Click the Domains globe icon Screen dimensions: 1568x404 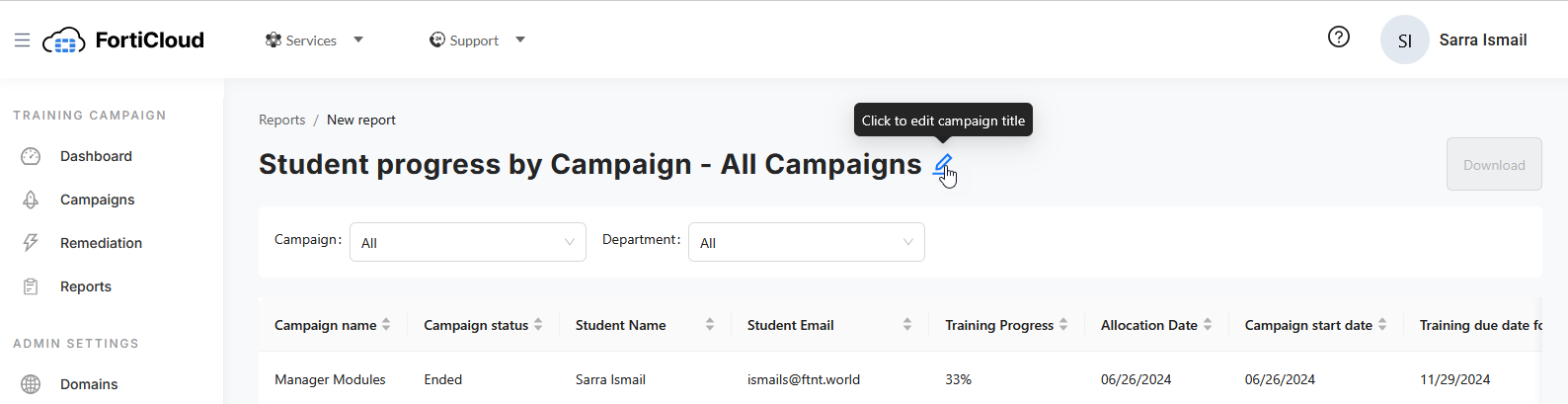coord(31,384)
